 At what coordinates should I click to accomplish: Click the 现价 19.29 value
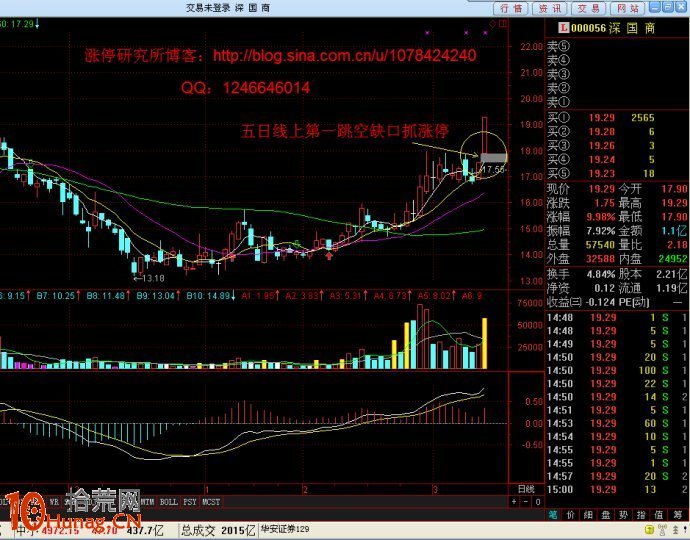pos(602,189)
